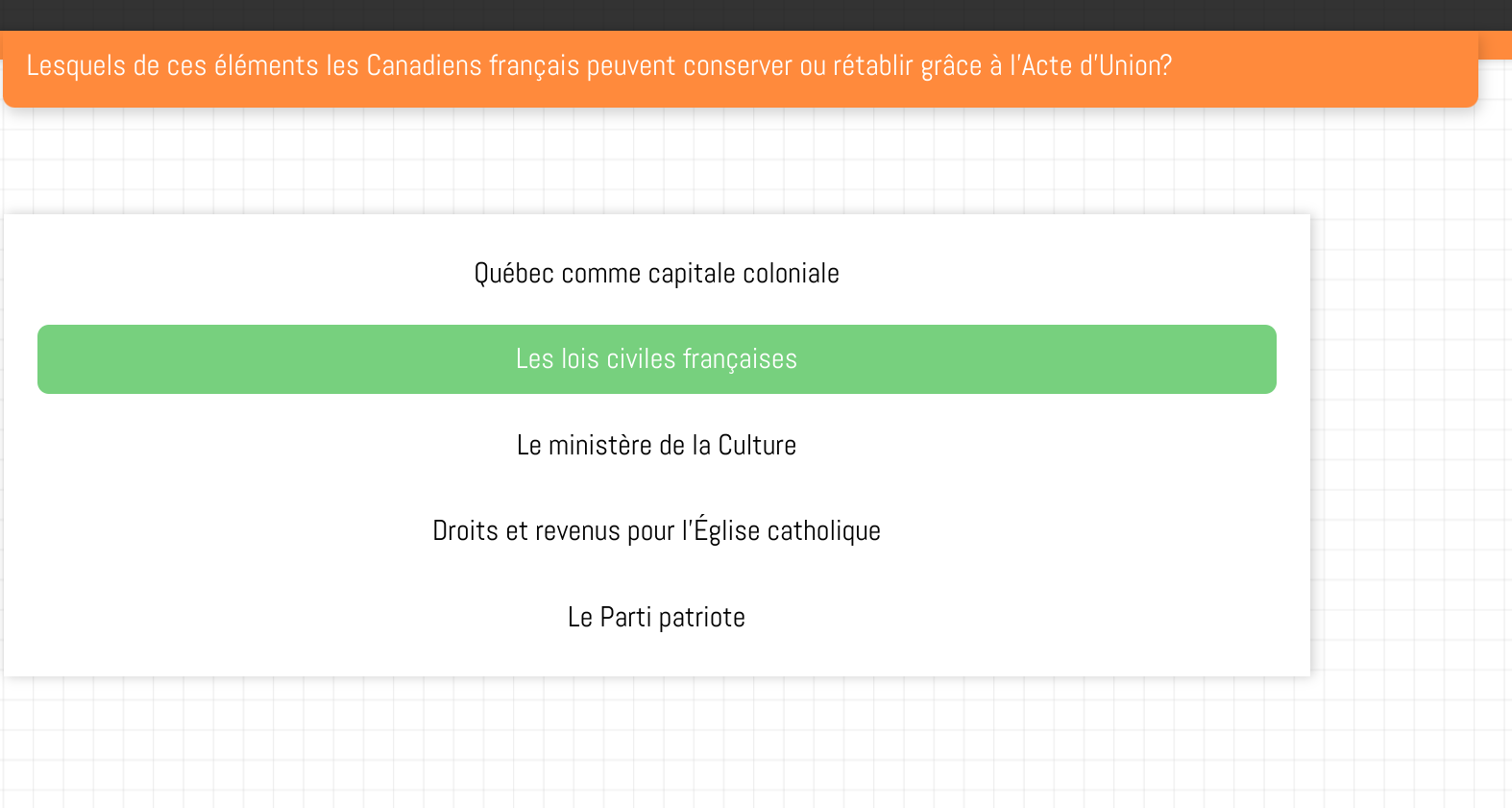Click the orange question banner text
1512x808 pixels.
point(598,66)
